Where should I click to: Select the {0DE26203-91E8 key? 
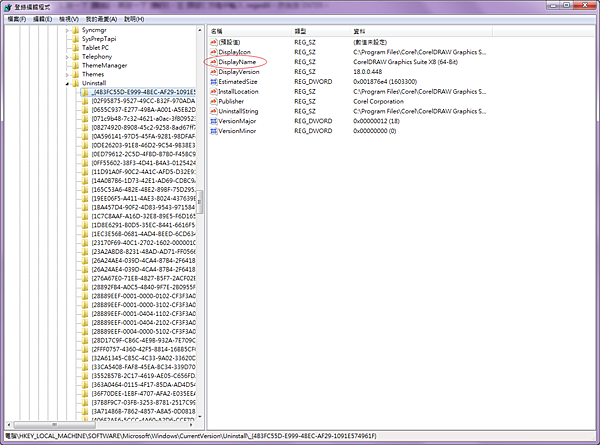point(143,145)
